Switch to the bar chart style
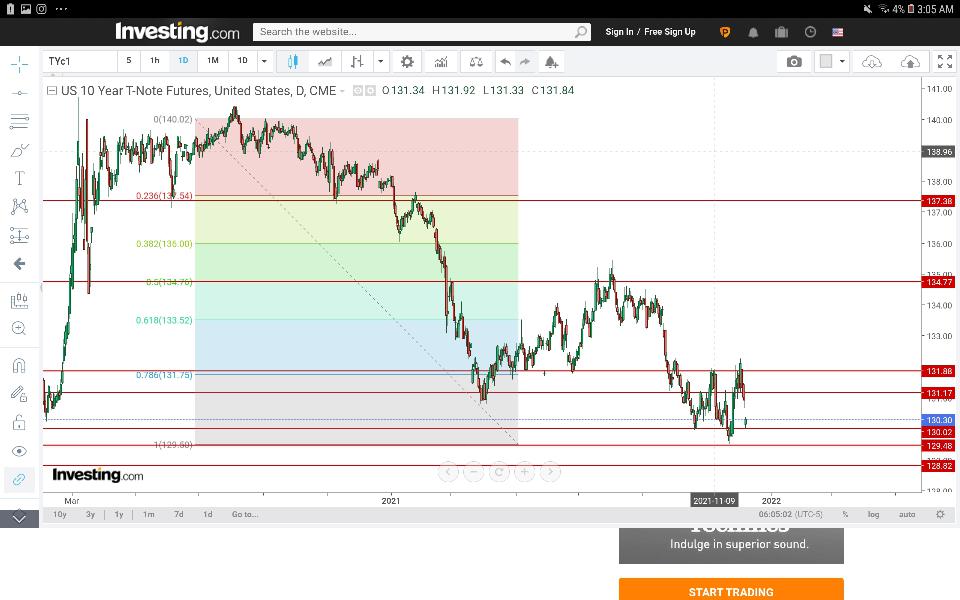Image resolution: width=960 pixels, height=600 pixels. [x=357, y=61]
